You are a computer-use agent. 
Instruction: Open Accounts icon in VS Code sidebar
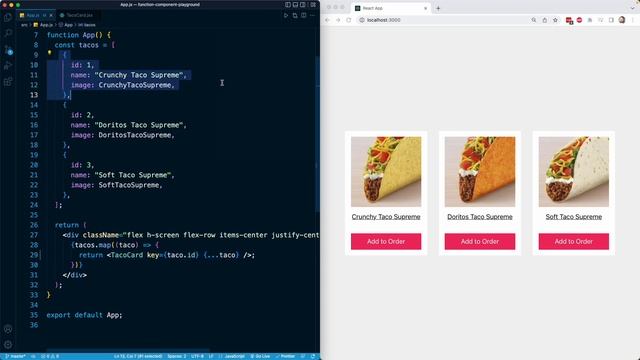pos(8,329)
